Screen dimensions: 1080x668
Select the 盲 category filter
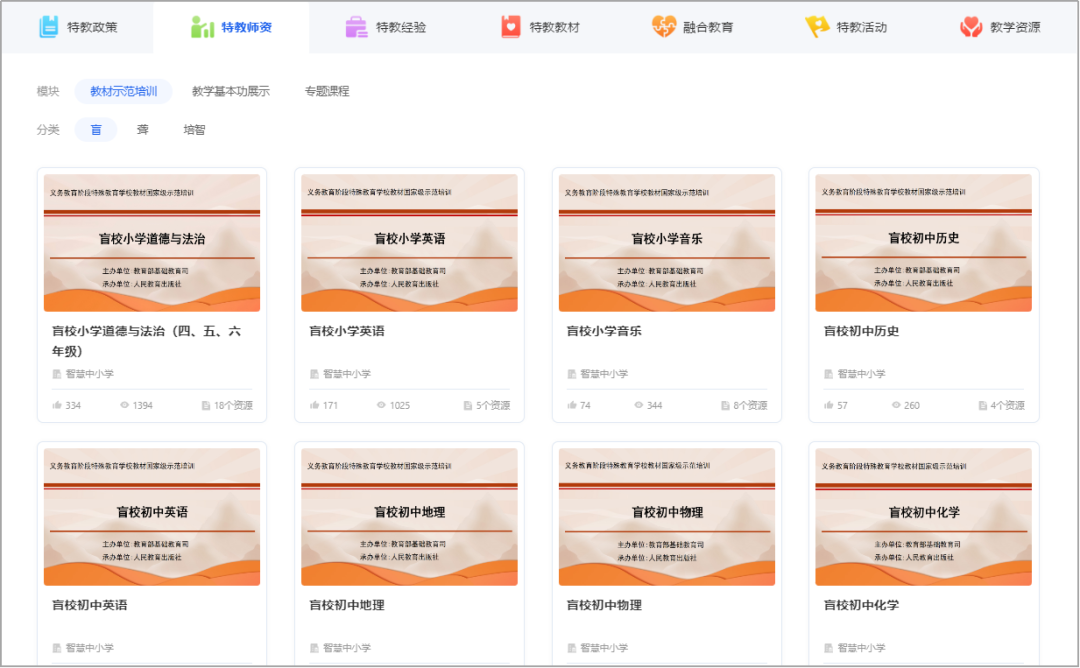(x=95, y=129)
